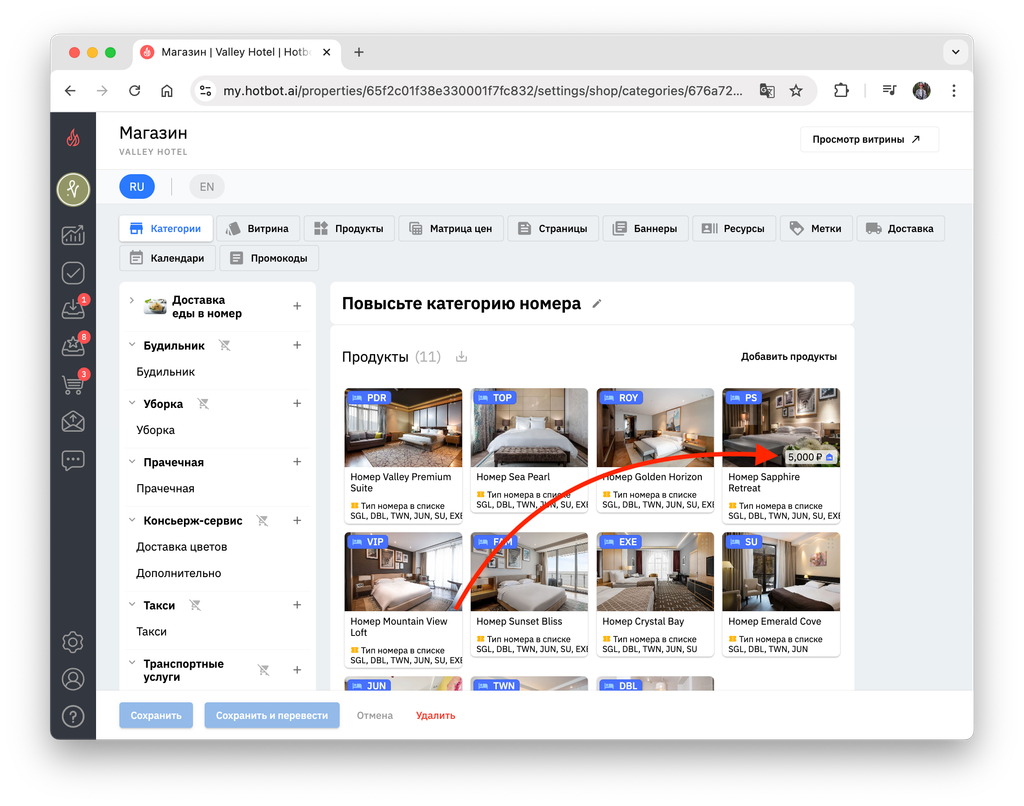Open the Матрица цен tab

click(x=451, y=229)
